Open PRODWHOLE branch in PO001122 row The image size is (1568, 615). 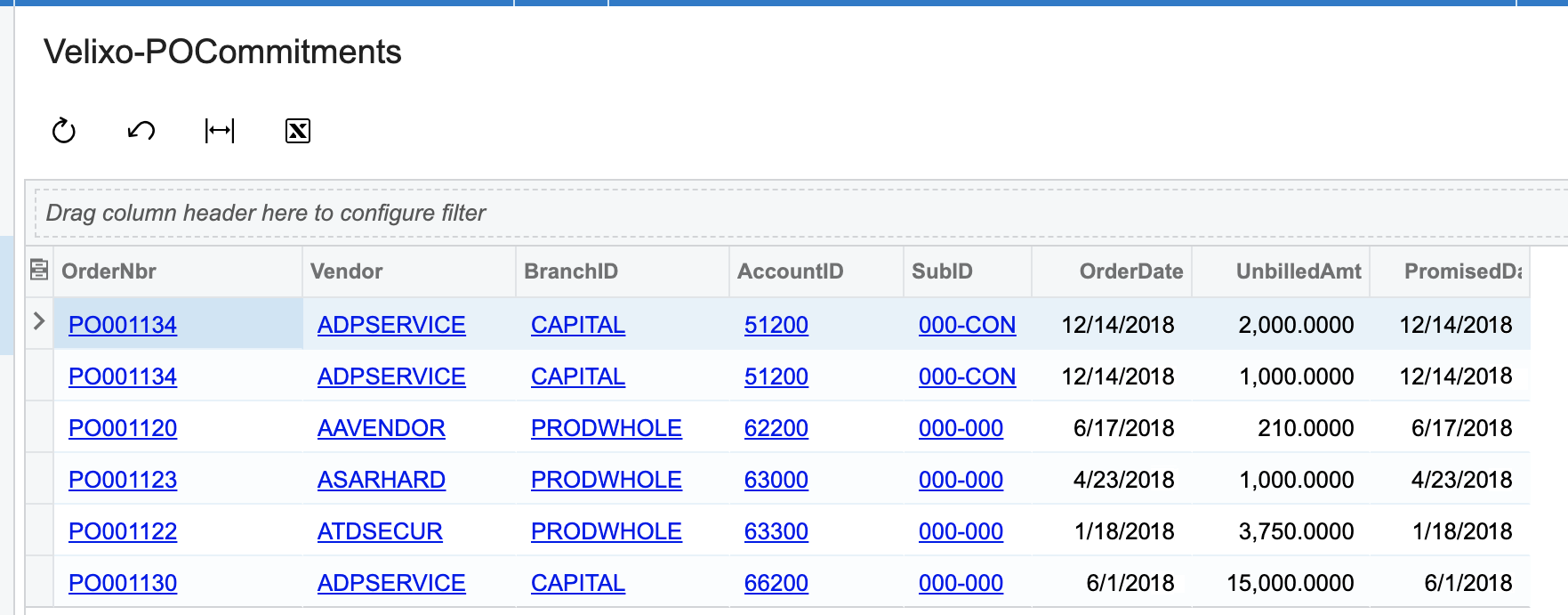tap(607, 531)
